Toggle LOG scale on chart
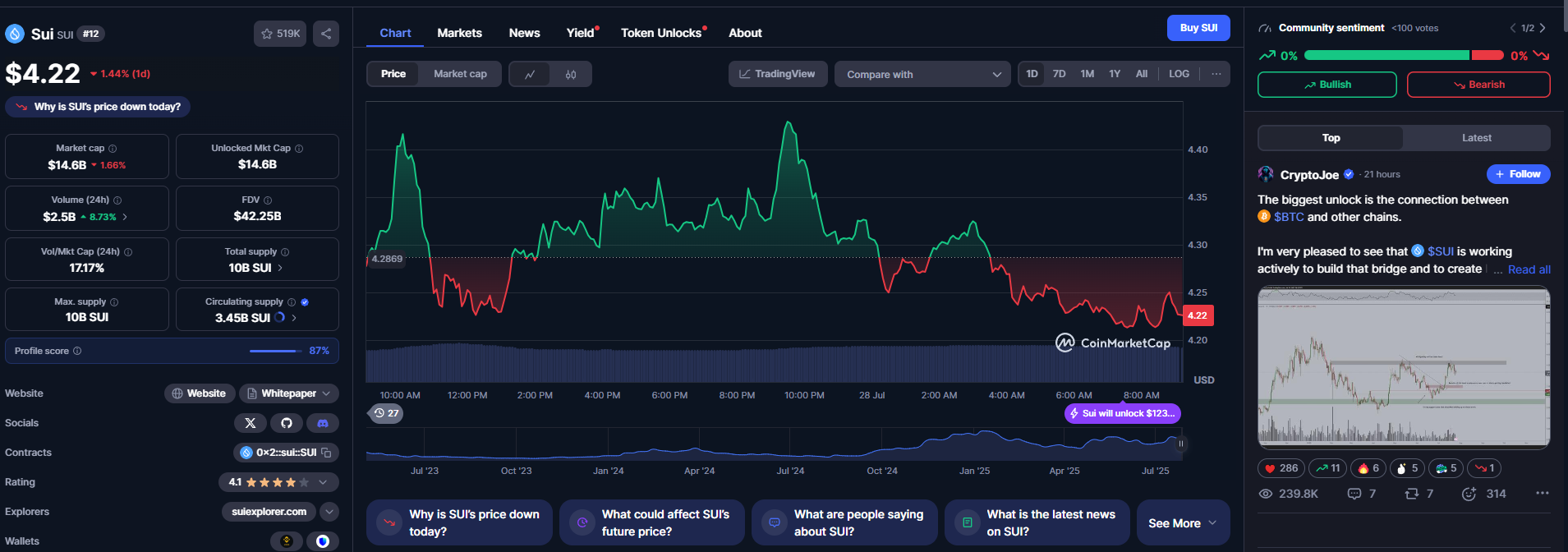This screenshot has width=1568, height=552. 1179,74
